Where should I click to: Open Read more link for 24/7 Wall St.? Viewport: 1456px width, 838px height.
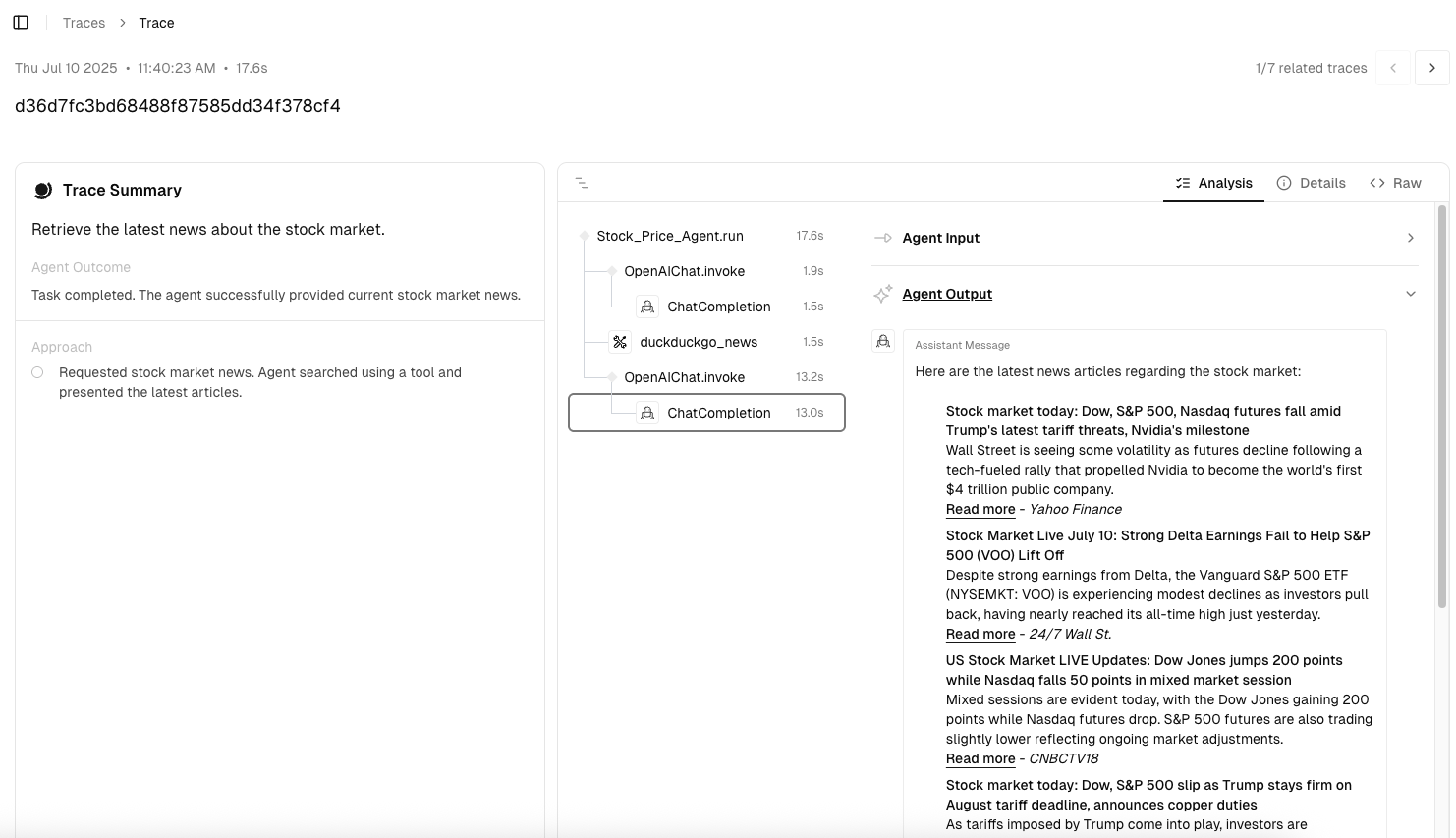point(980,634)
